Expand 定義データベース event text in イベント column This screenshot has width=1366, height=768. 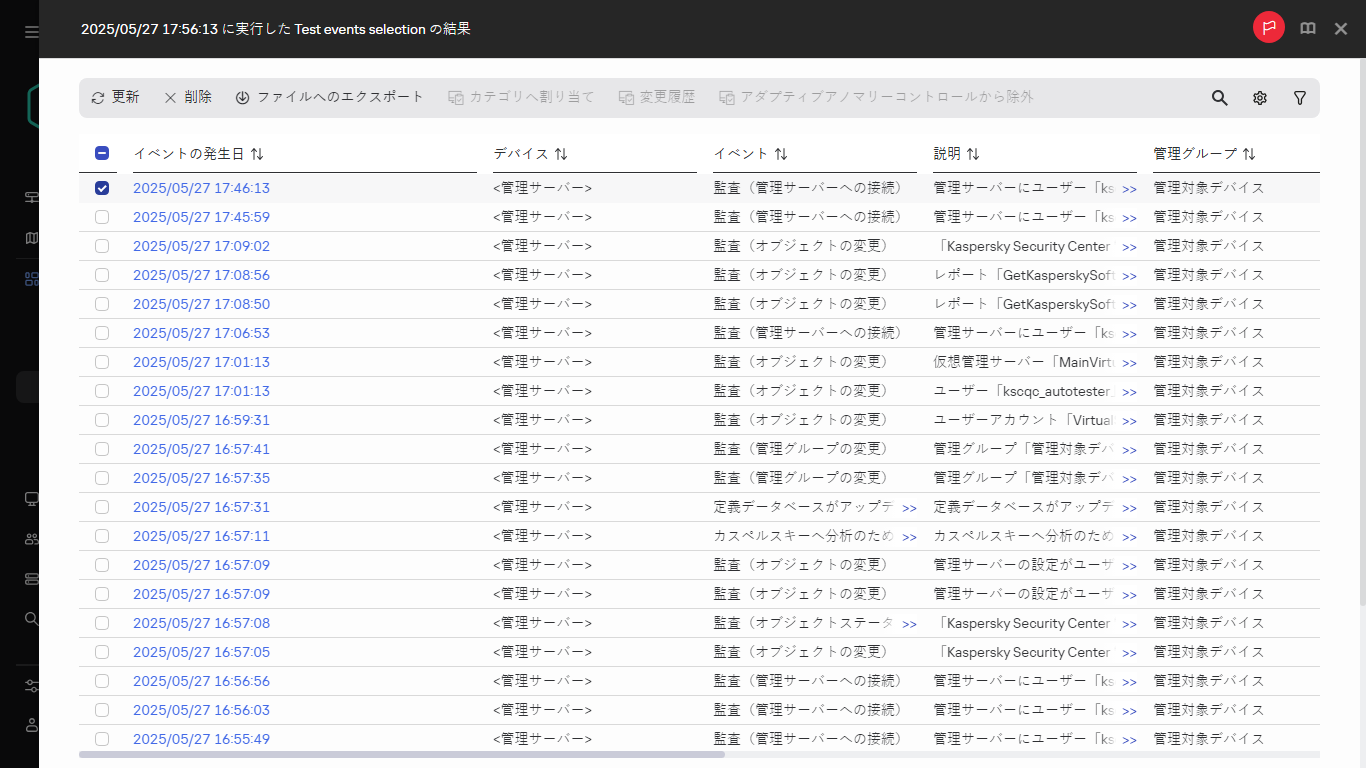pyautogui.click(x=909, y=508)
